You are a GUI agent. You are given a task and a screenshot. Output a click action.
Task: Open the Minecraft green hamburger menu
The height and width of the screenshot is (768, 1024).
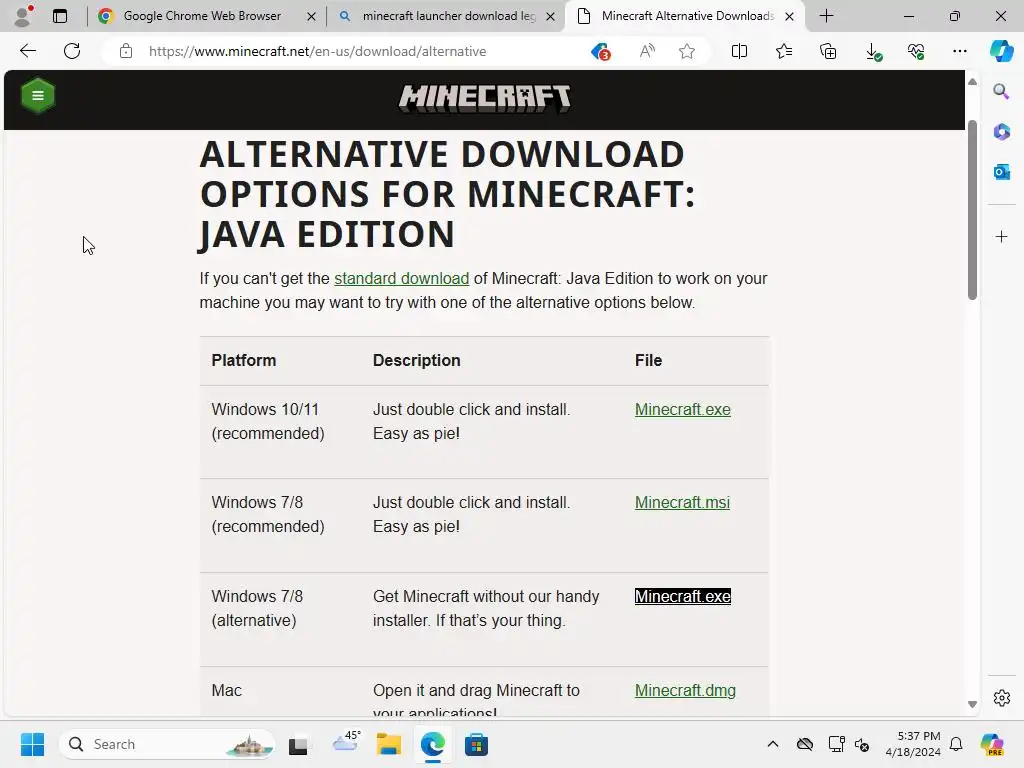point(38,95)
